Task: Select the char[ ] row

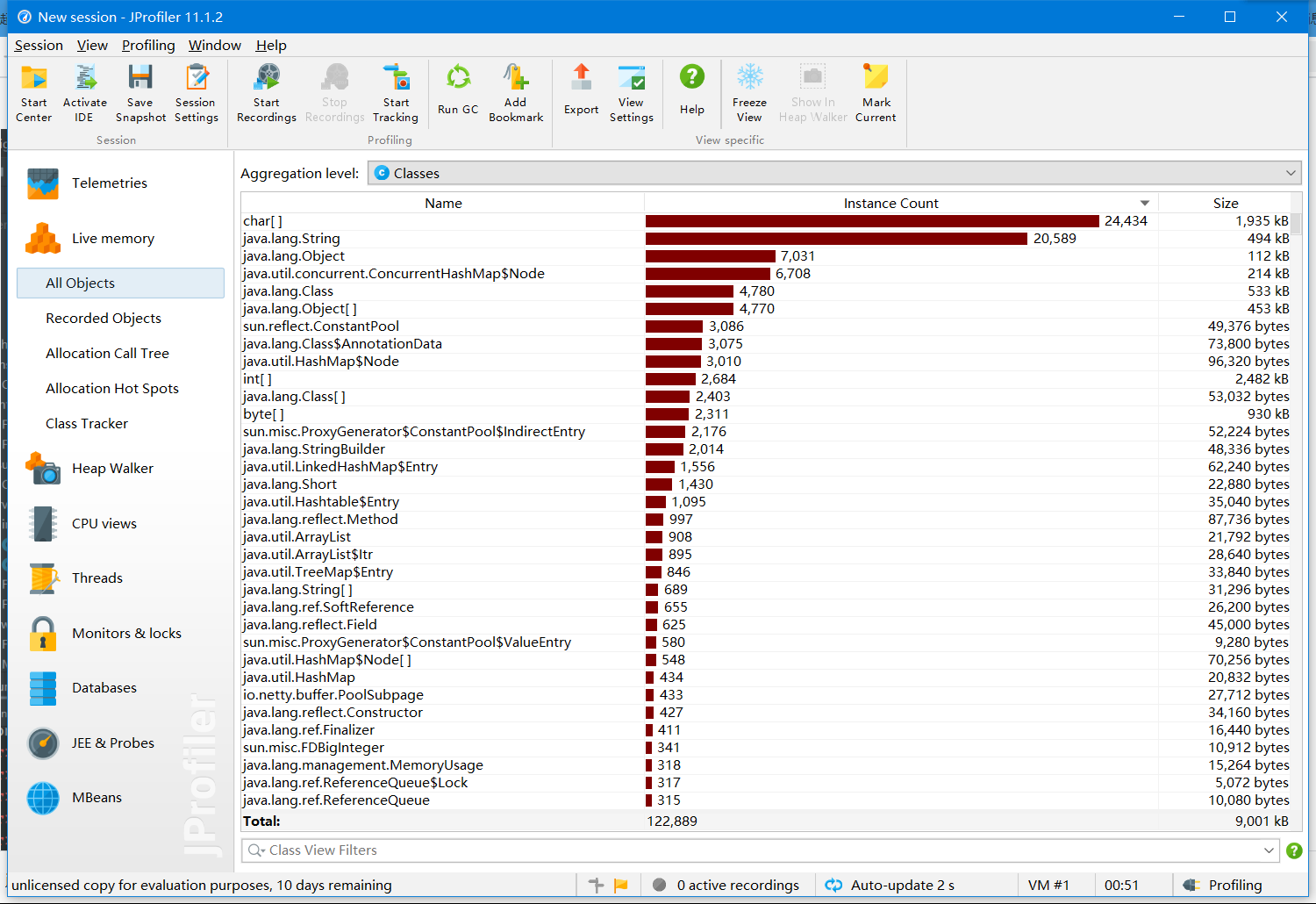Action: click(766, 221)
